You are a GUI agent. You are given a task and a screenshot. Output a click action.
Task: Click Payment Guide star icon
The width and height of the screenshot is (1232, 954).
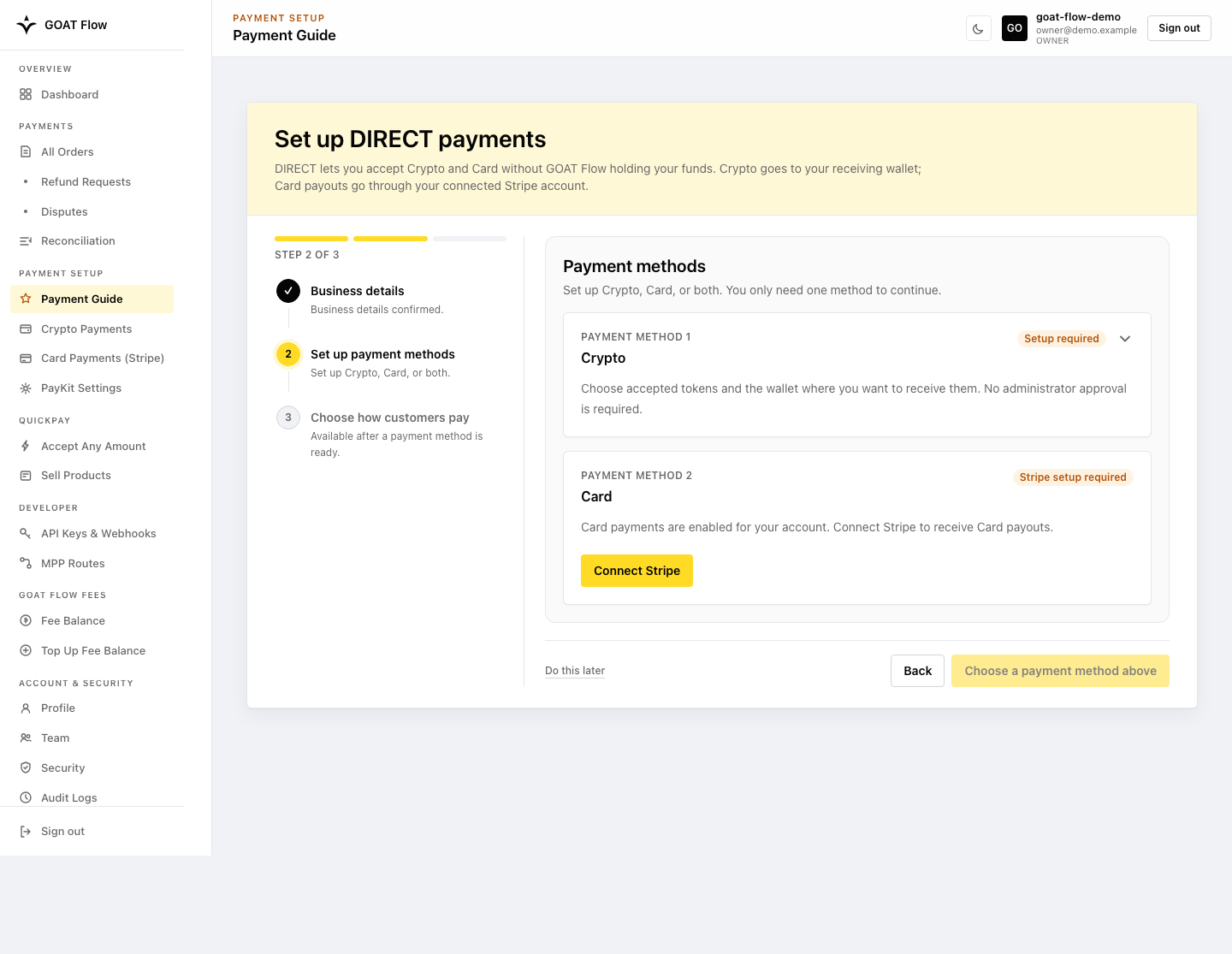[x=26, y=299]
